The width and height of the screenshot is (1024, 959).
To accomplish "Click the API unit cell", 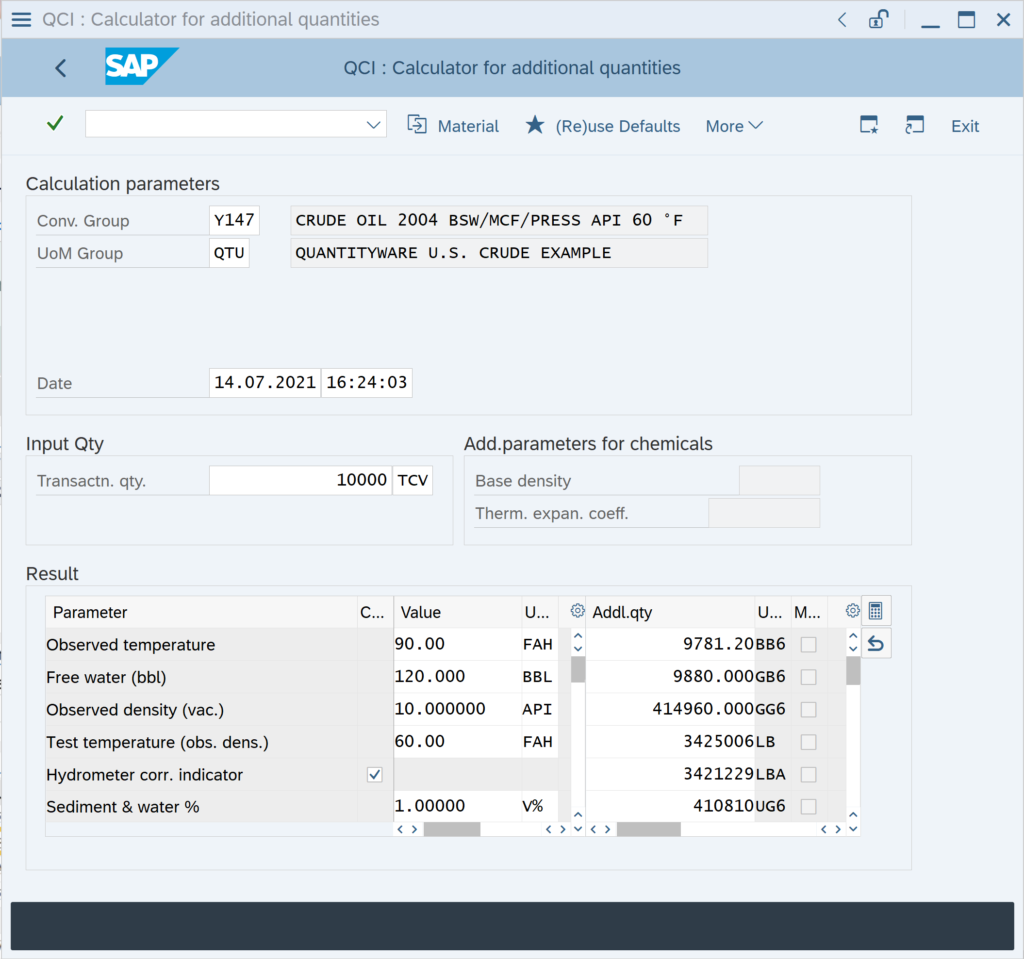I will coord(539,709).
